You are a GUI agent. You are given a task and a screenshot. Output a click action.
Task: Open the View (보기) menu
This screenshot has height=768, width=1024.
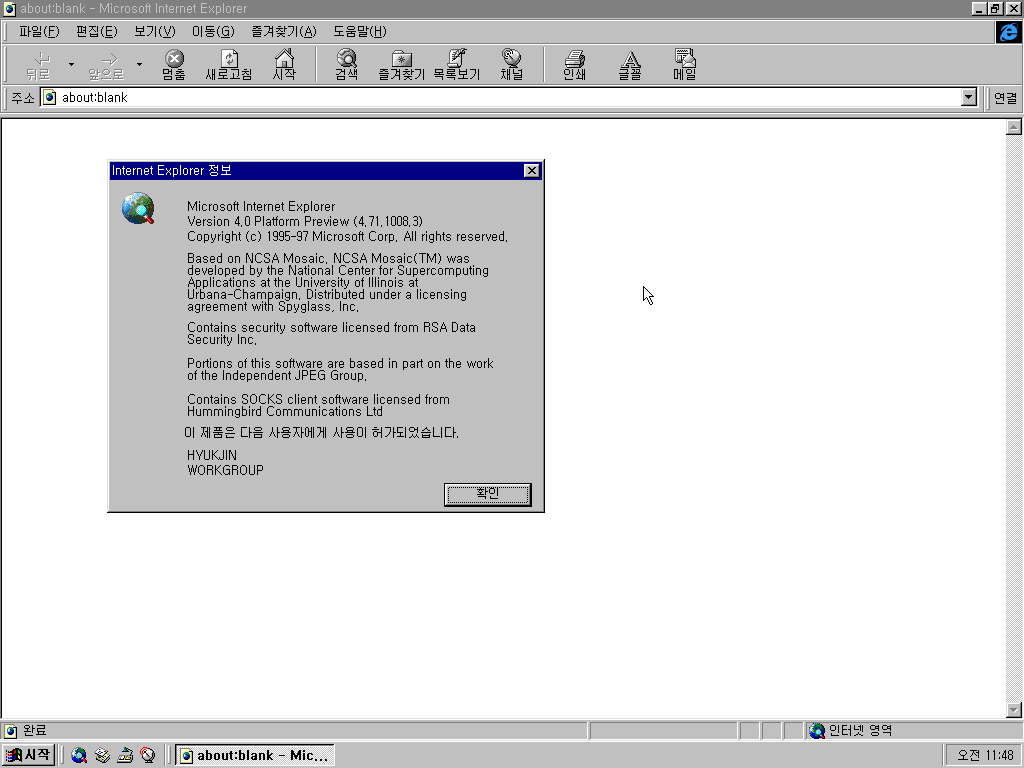155,31
